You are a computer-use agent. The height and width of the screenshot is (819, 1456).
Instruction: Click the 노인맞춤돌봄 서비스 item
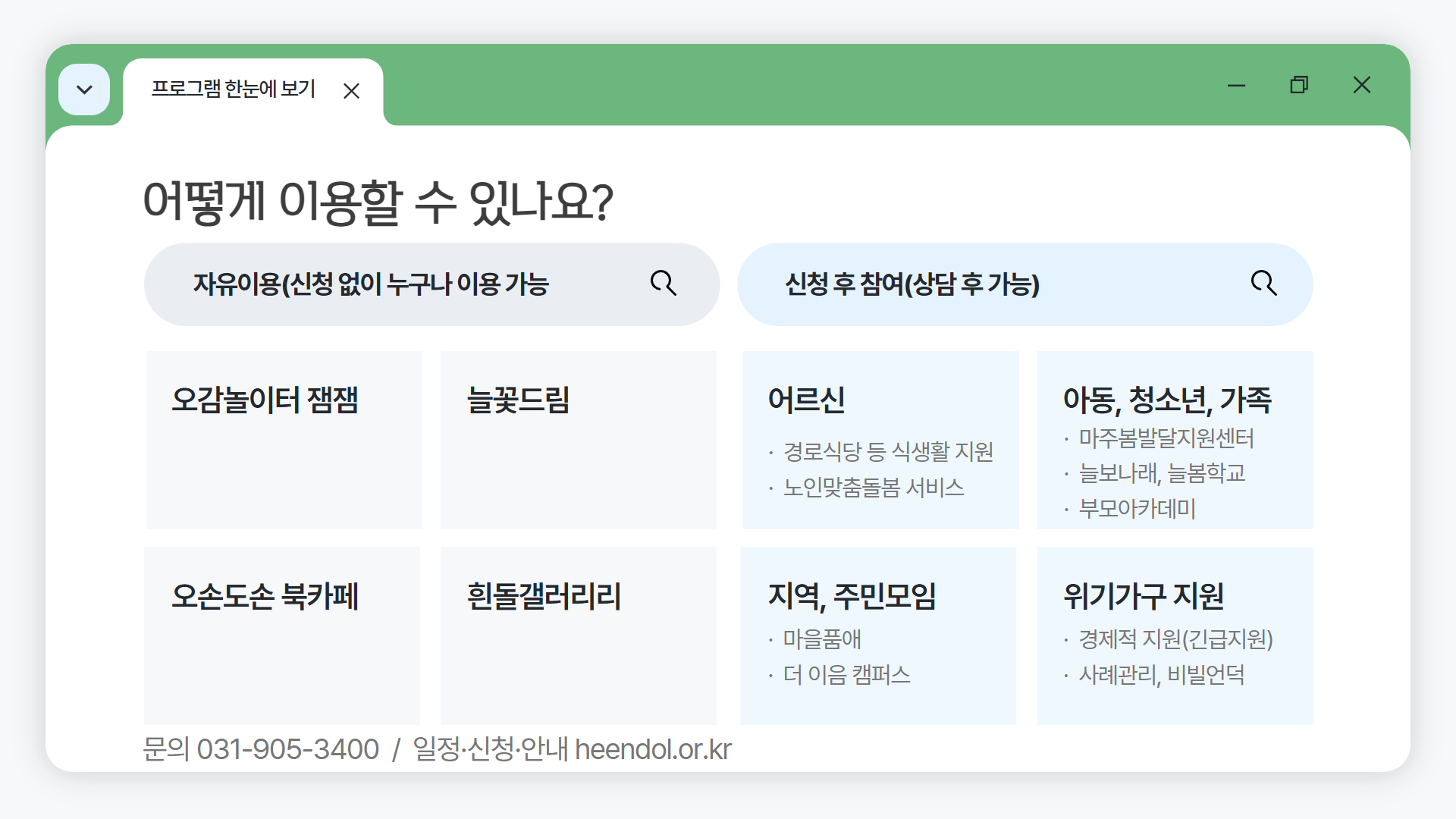pos(874,488)
